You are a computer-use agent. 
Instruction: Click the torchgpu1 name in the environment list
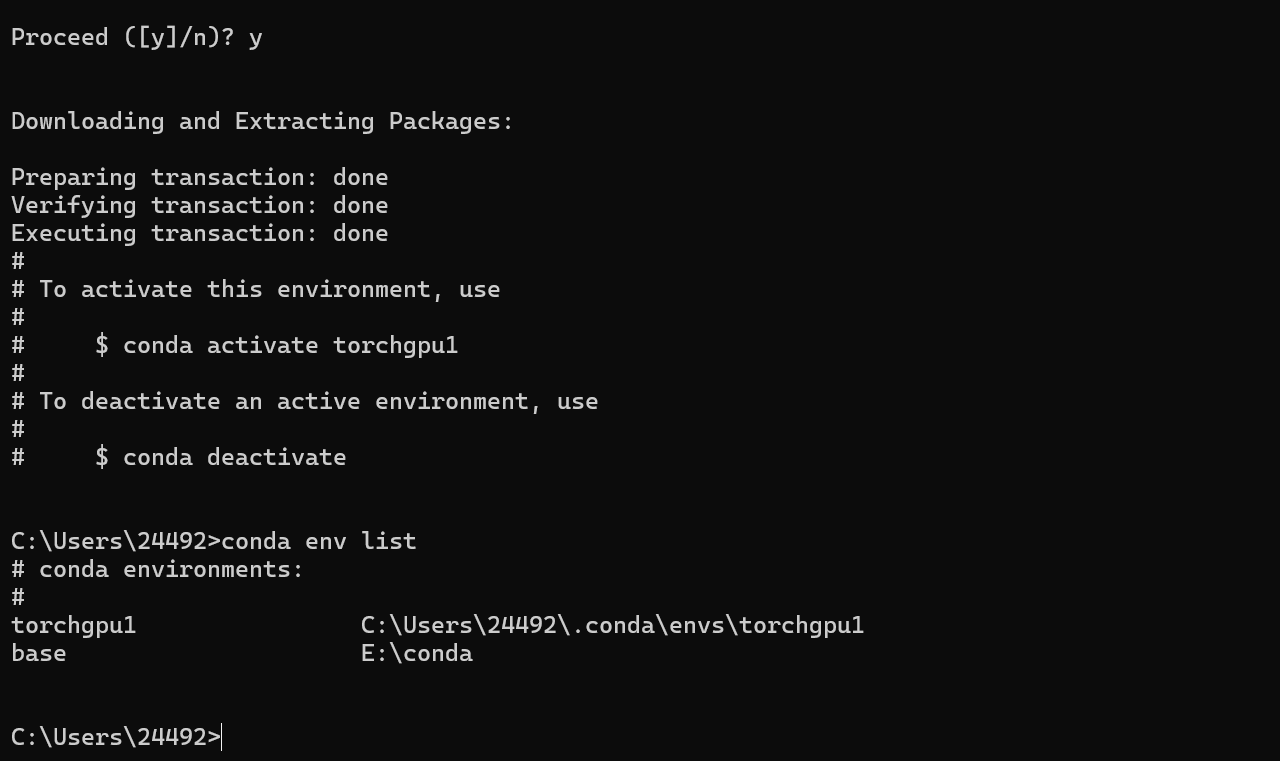pyautogui.click(x=73, y=625)
